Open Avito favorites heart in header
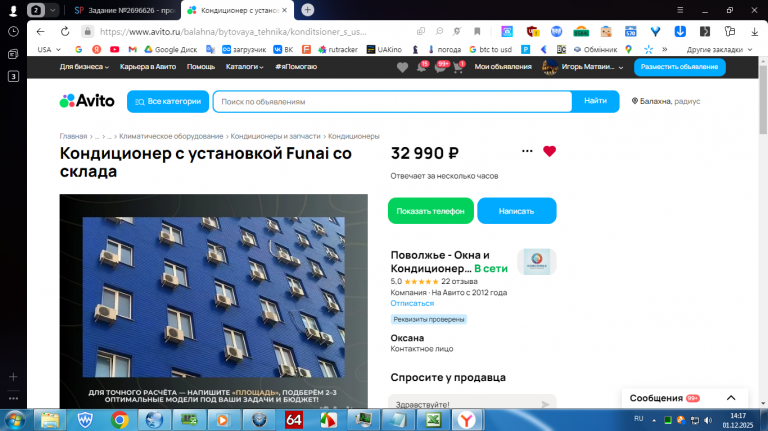Image resolution: width=768 pixels, height=431 pixels. 402,68
